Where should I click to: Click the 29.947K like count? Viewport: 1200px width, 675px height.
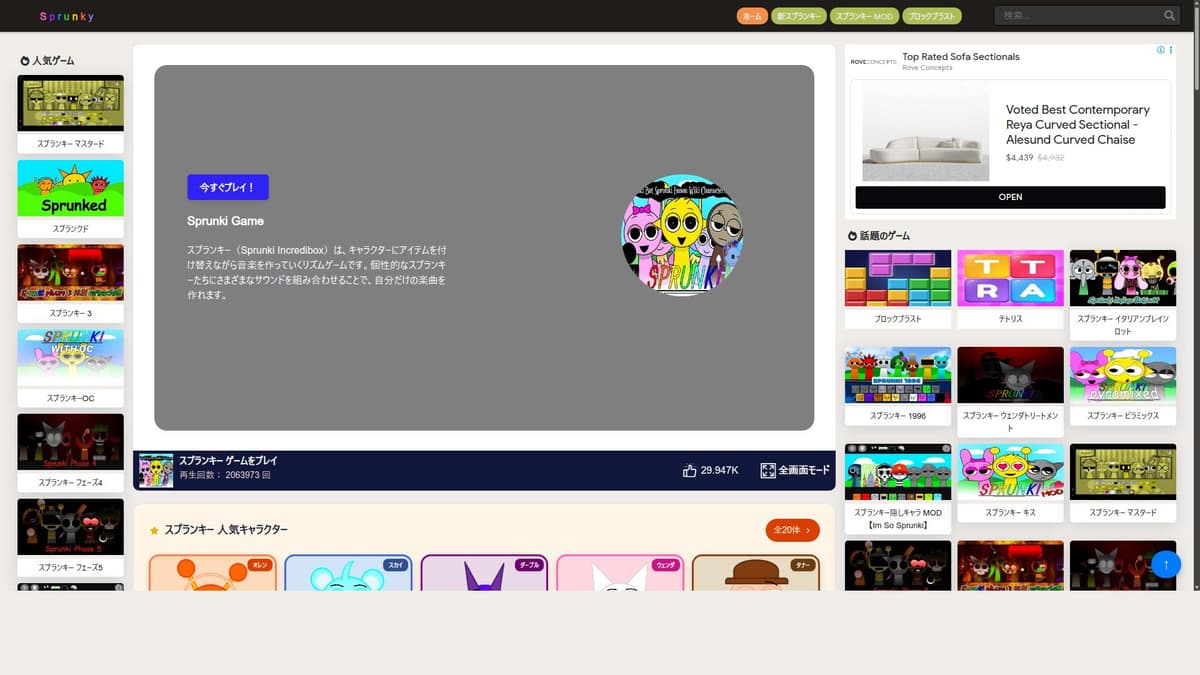click(x=720, y=470)
